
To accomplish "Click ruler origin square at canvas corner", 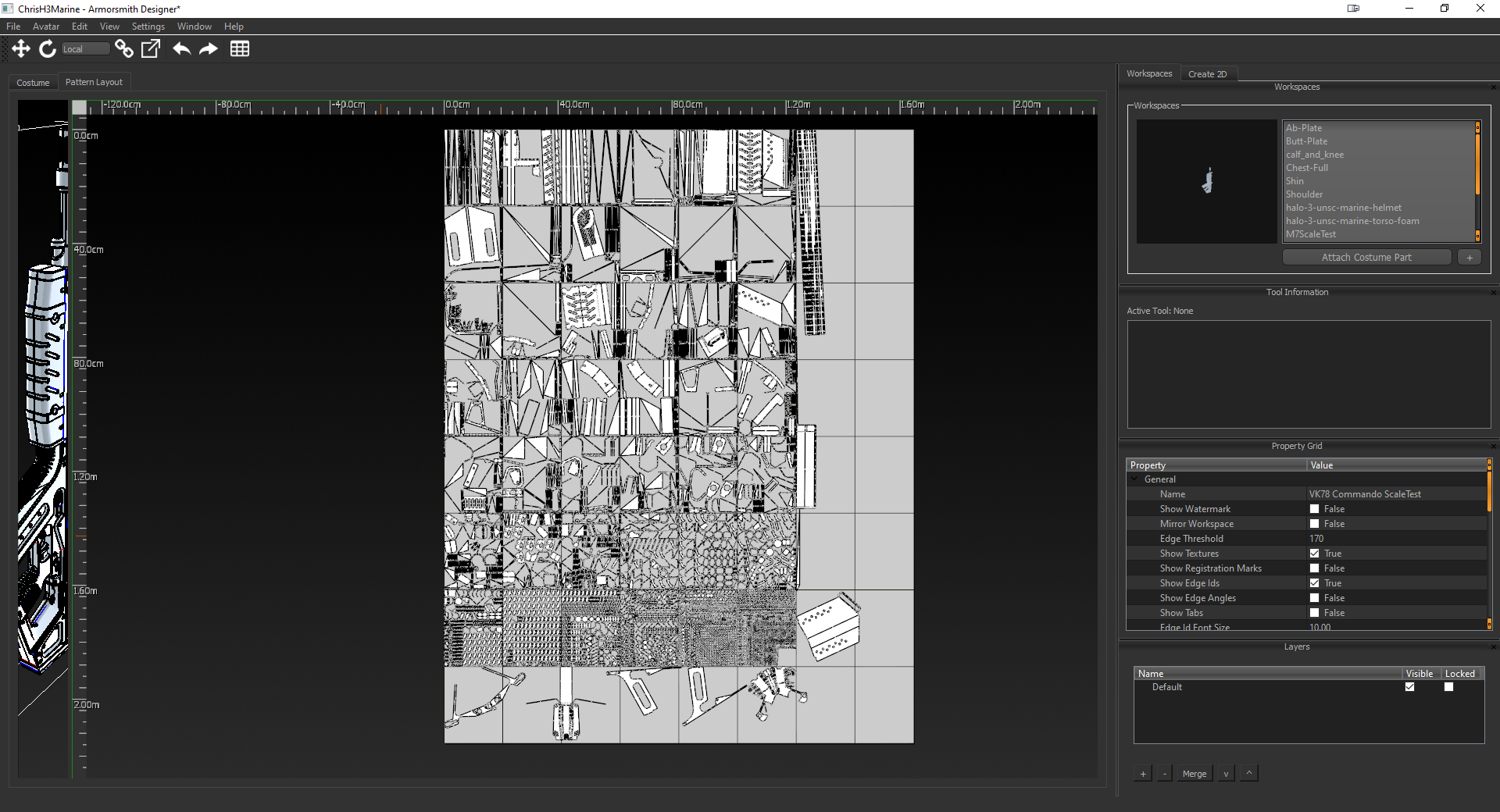I will (80, 108).
